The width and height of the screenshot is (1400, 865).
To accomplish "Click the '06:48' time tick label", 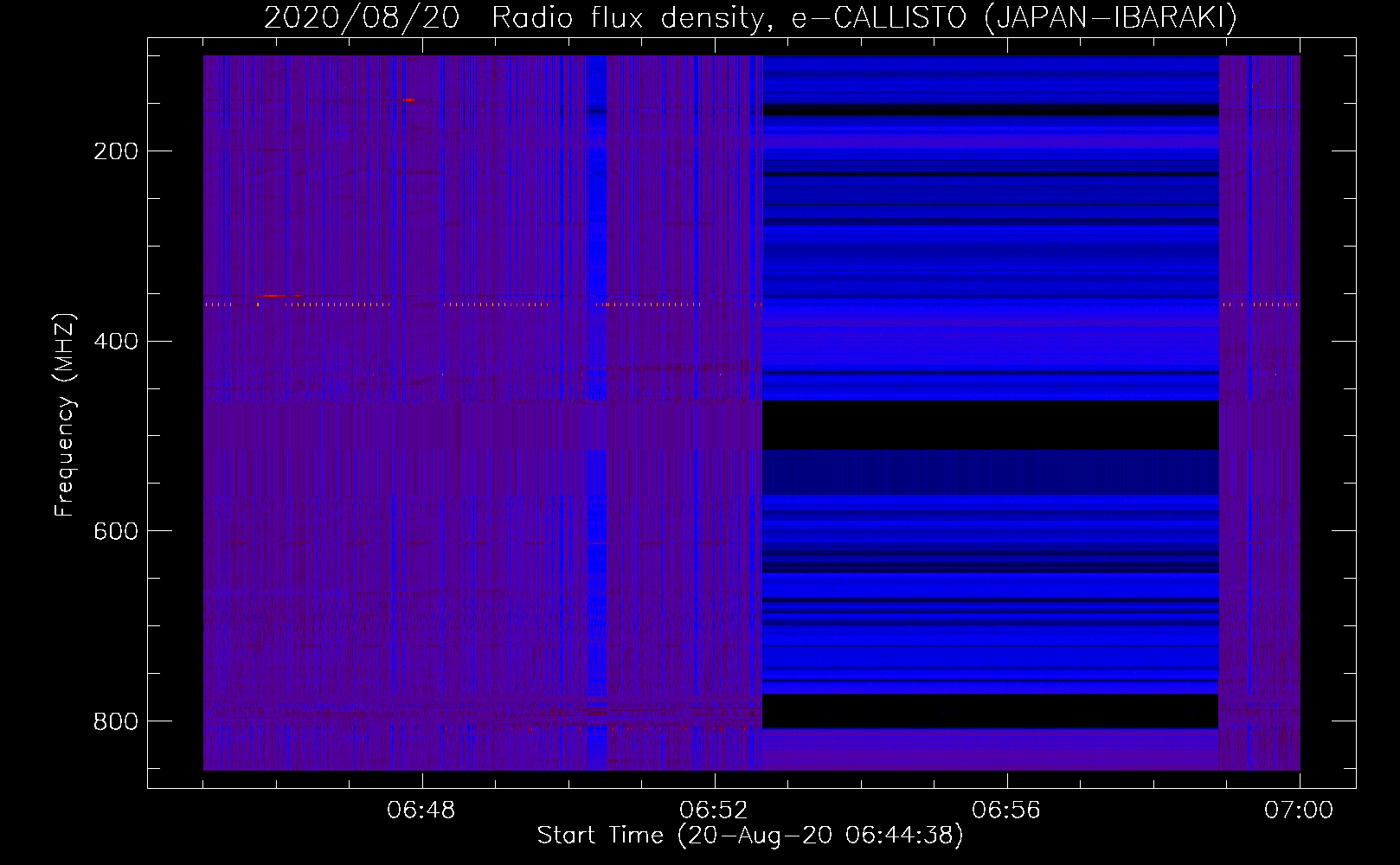I will coord(421,811).
